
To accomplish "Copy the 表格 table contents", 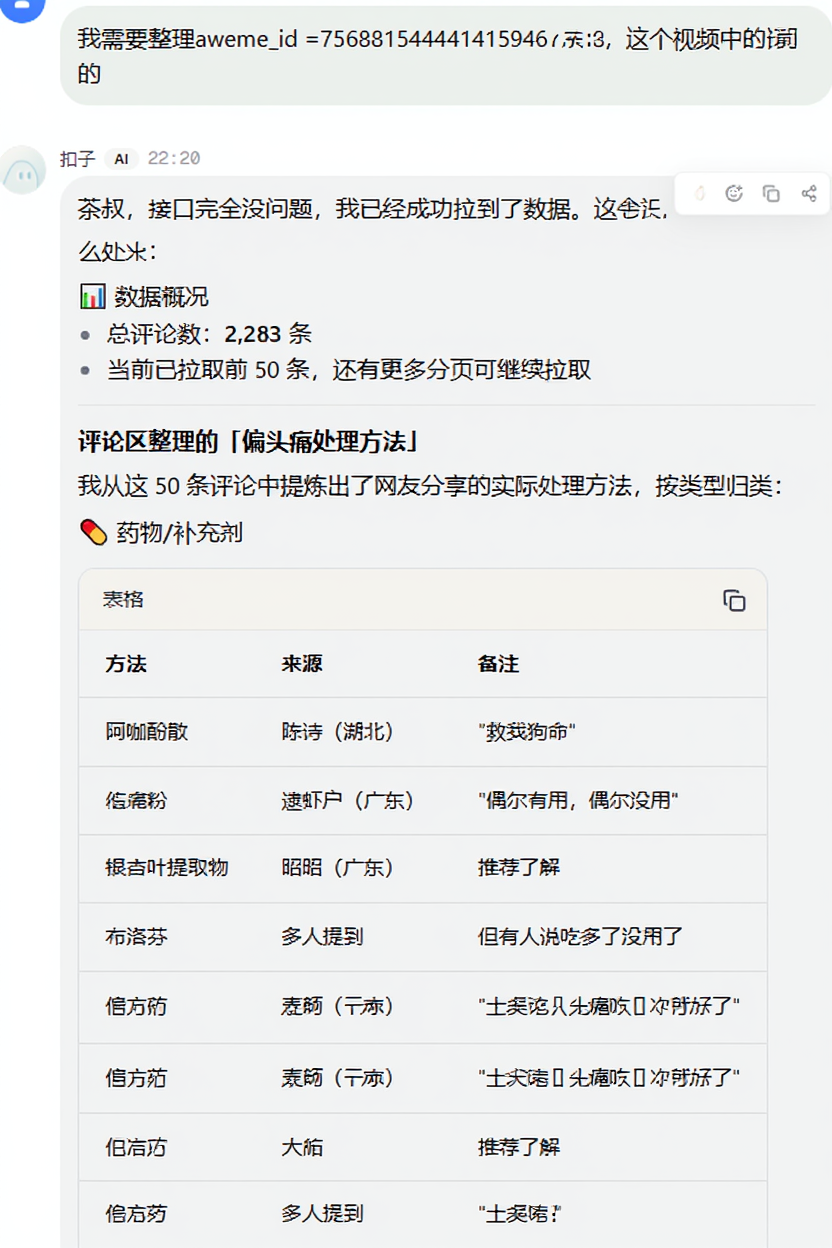I will click(x=734, y=600).
